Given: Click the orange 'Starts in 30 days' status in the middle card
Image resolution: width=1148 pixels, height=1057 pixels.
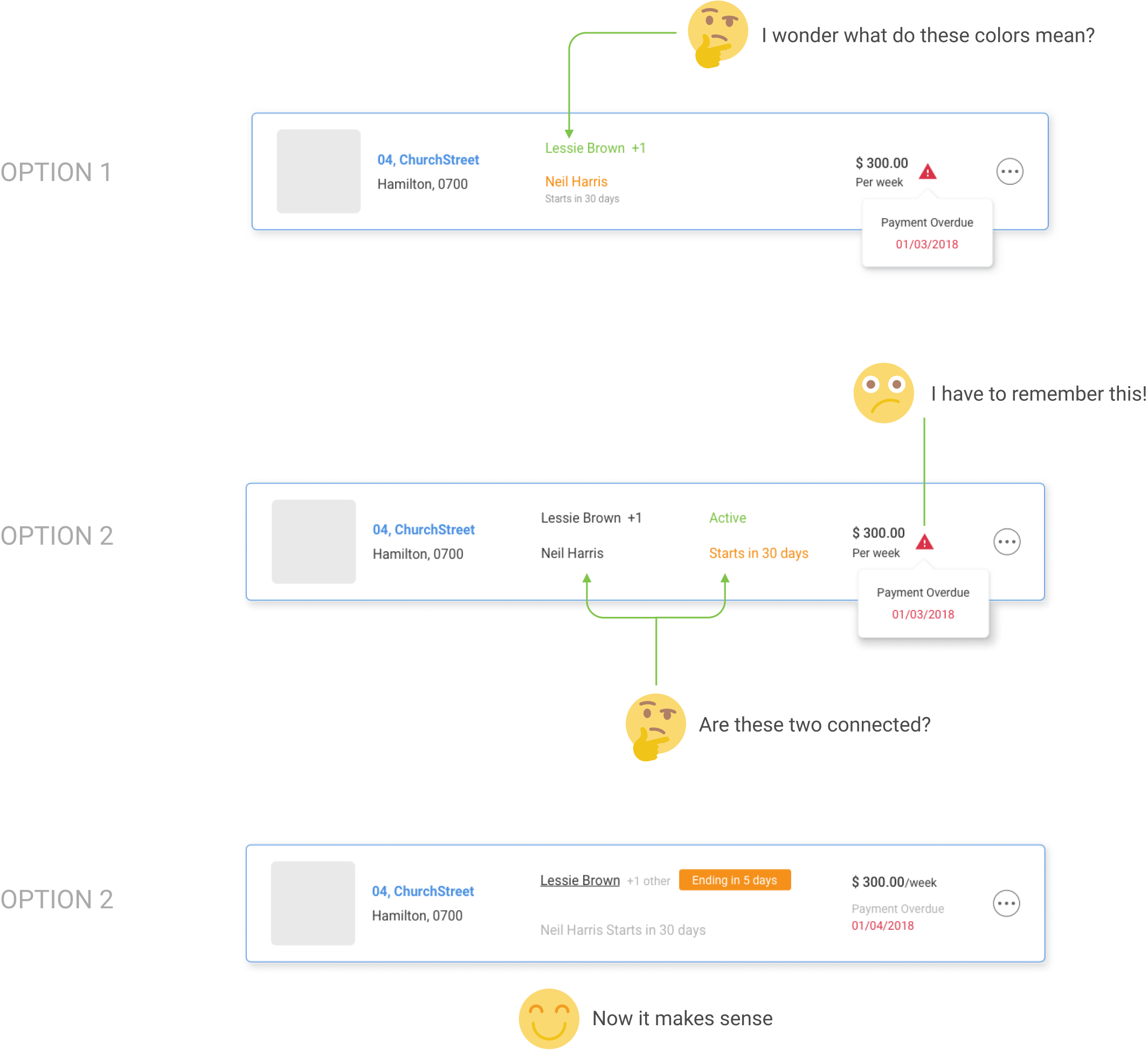Looking at the screenshot, I should (758, 553).
